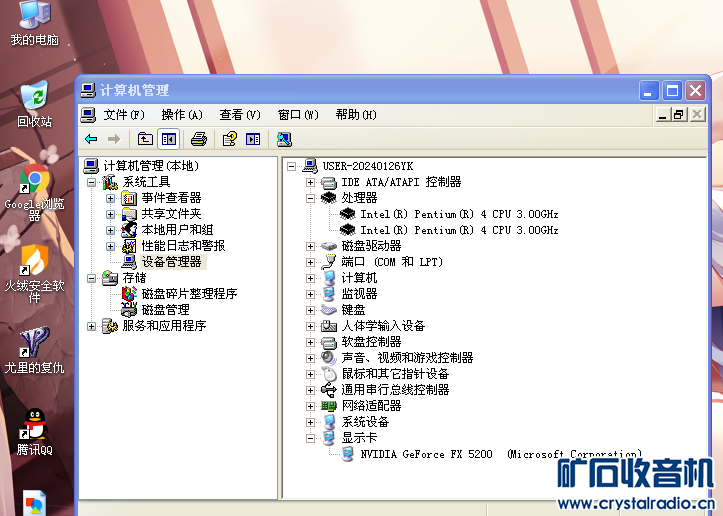Select the 回收站 recycle bin icon

point(35,104)
